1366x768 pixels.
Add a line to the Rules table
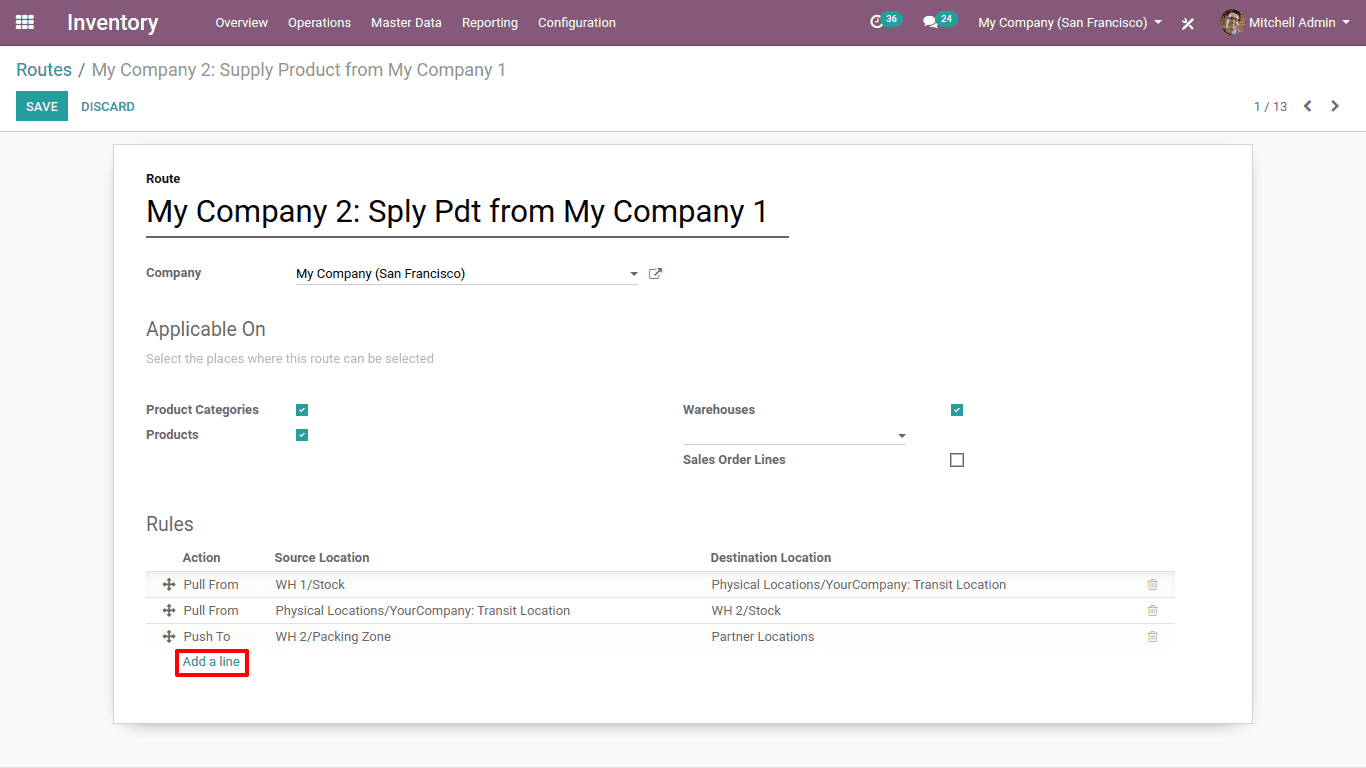(211, 662)
